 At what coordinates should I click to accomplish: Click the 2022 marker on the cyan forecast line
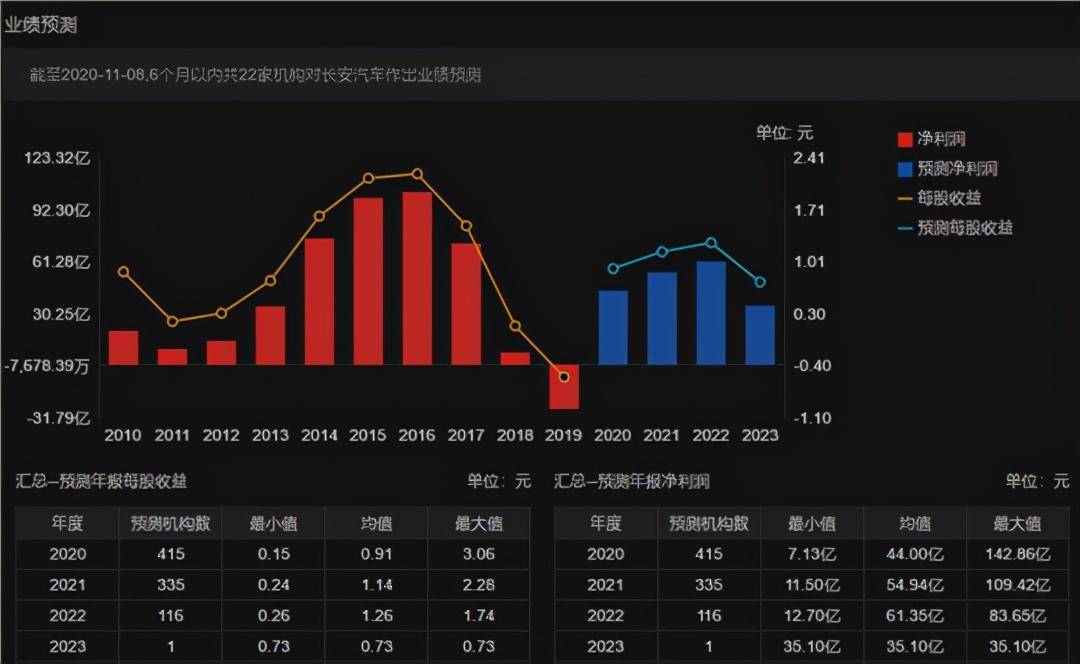711,241
